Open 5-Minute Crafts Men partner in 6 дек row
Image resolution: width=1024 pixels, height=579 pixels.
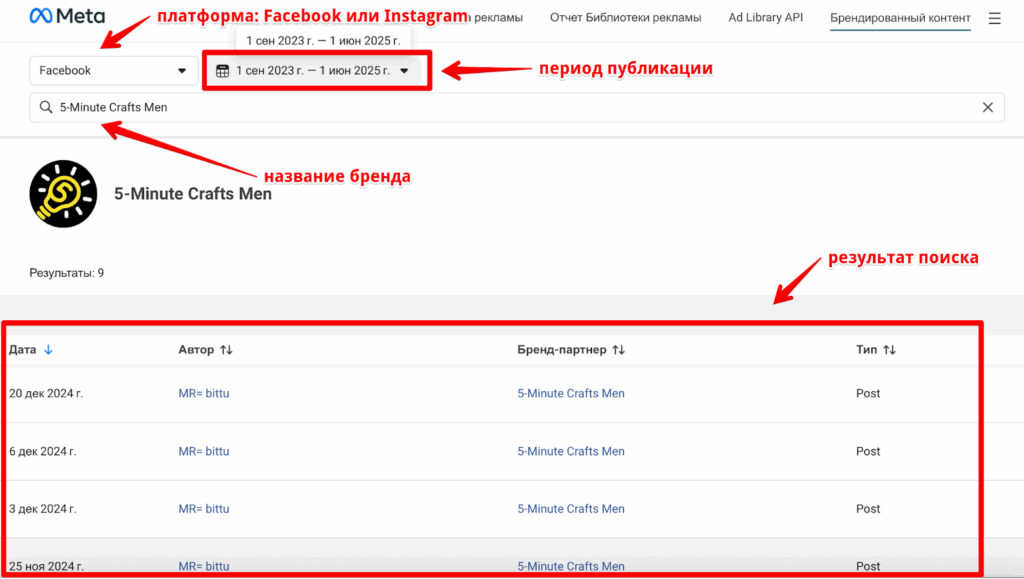(x=571, y=451)
